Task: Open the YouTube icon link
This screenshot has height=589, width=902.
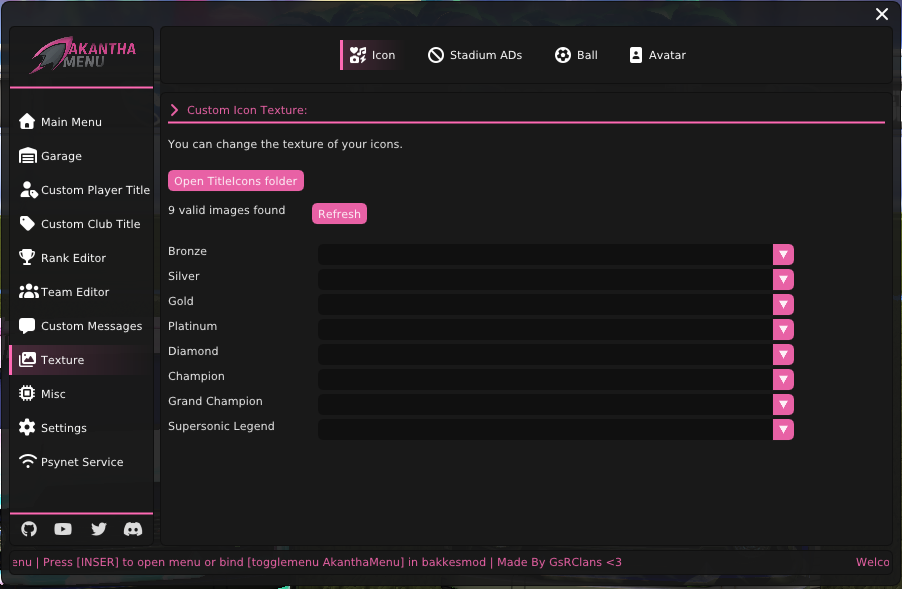Action: tap(63, 529)
